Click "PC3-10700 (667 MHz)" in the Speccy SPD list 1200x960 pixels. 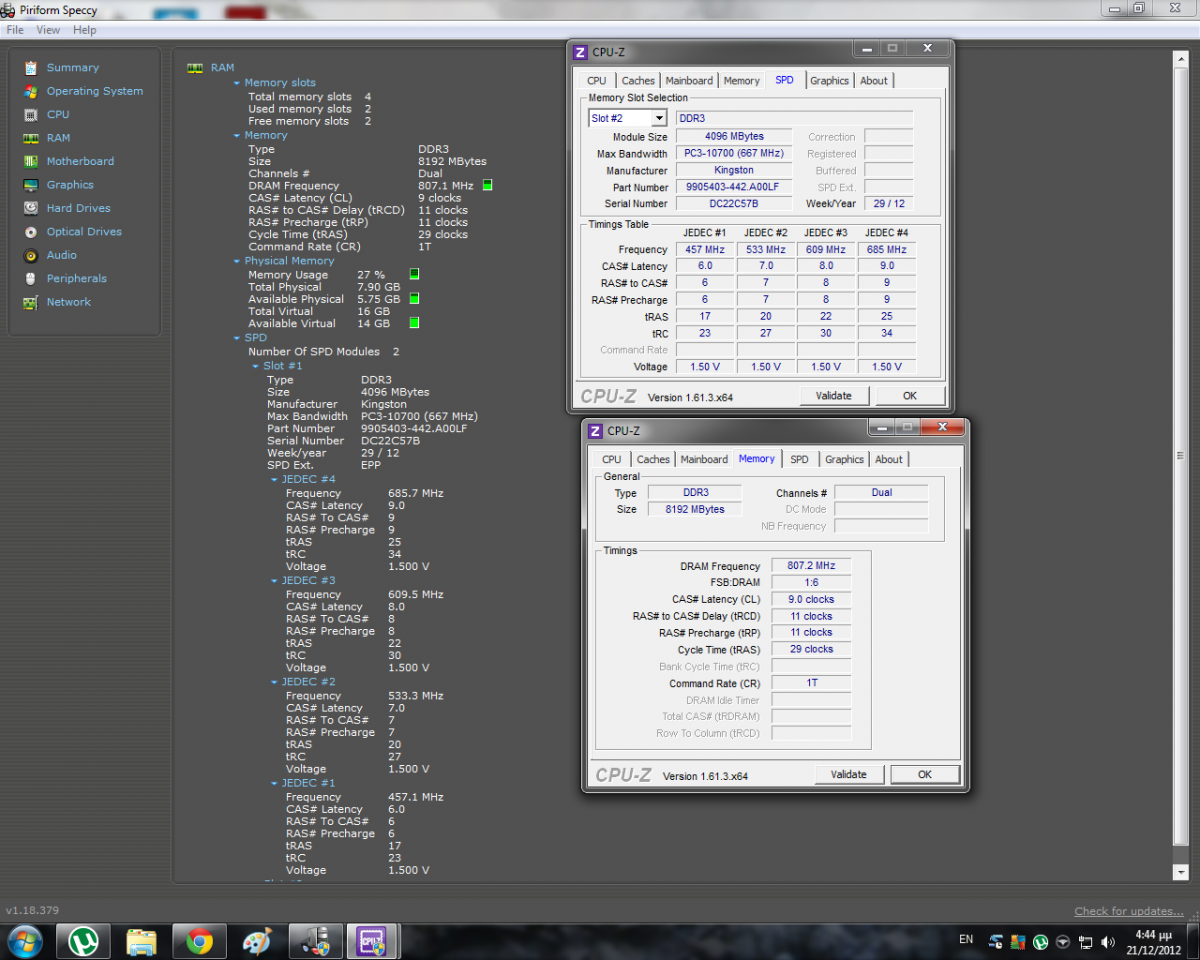click(x=419, y=416)
